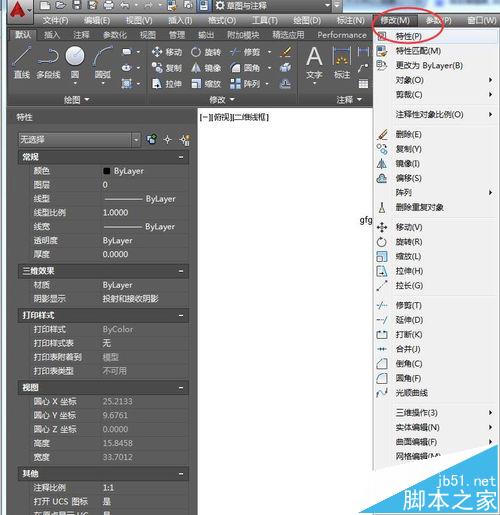Expand the 绘图 ribbon panel
The height and width of the screenshot is (515, 500).
pyautogui.click(x=77, y=99)
